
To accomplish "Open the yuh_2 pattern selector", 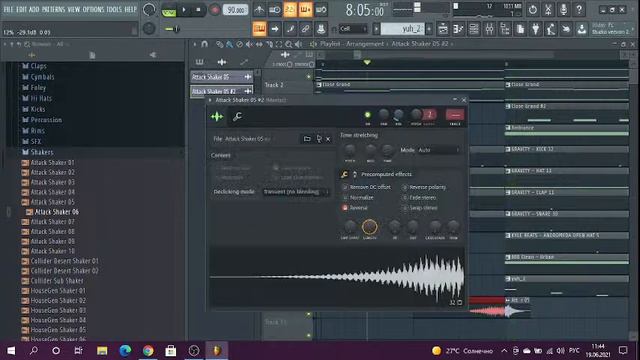I will (402, 29).
